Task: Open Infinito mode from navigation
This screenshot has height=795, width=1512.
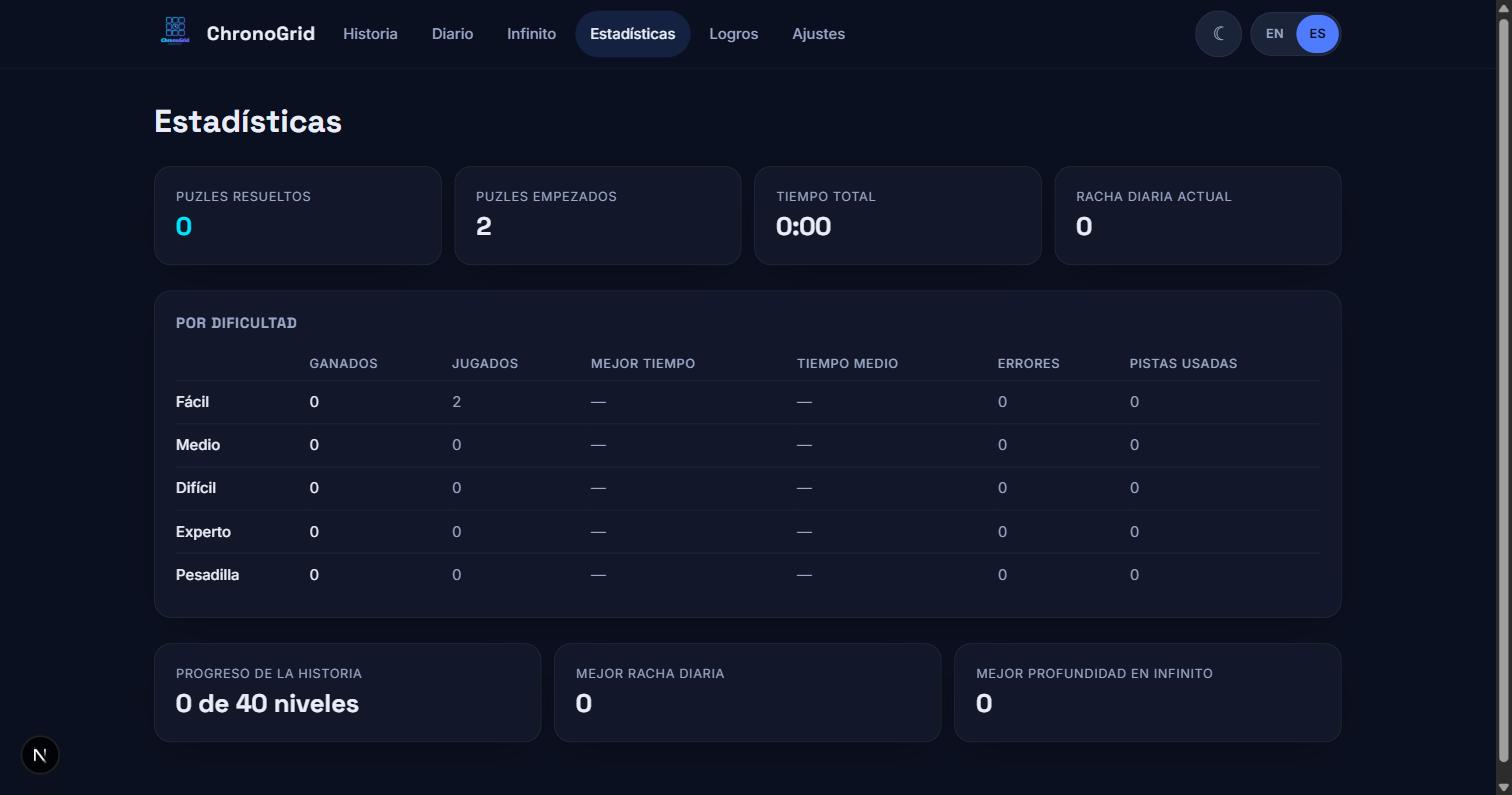Action: 531,34
